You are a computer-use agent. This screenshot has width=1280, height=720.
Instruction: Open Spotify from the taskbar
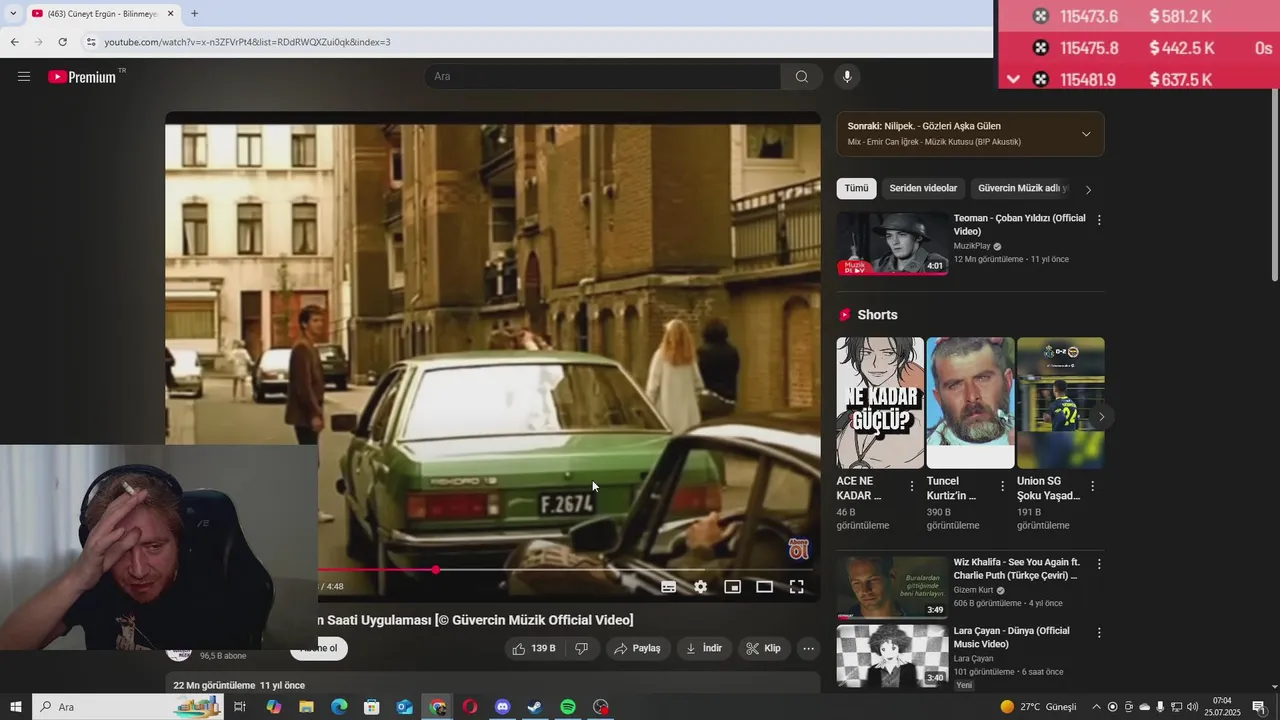[x=568, y=707]
